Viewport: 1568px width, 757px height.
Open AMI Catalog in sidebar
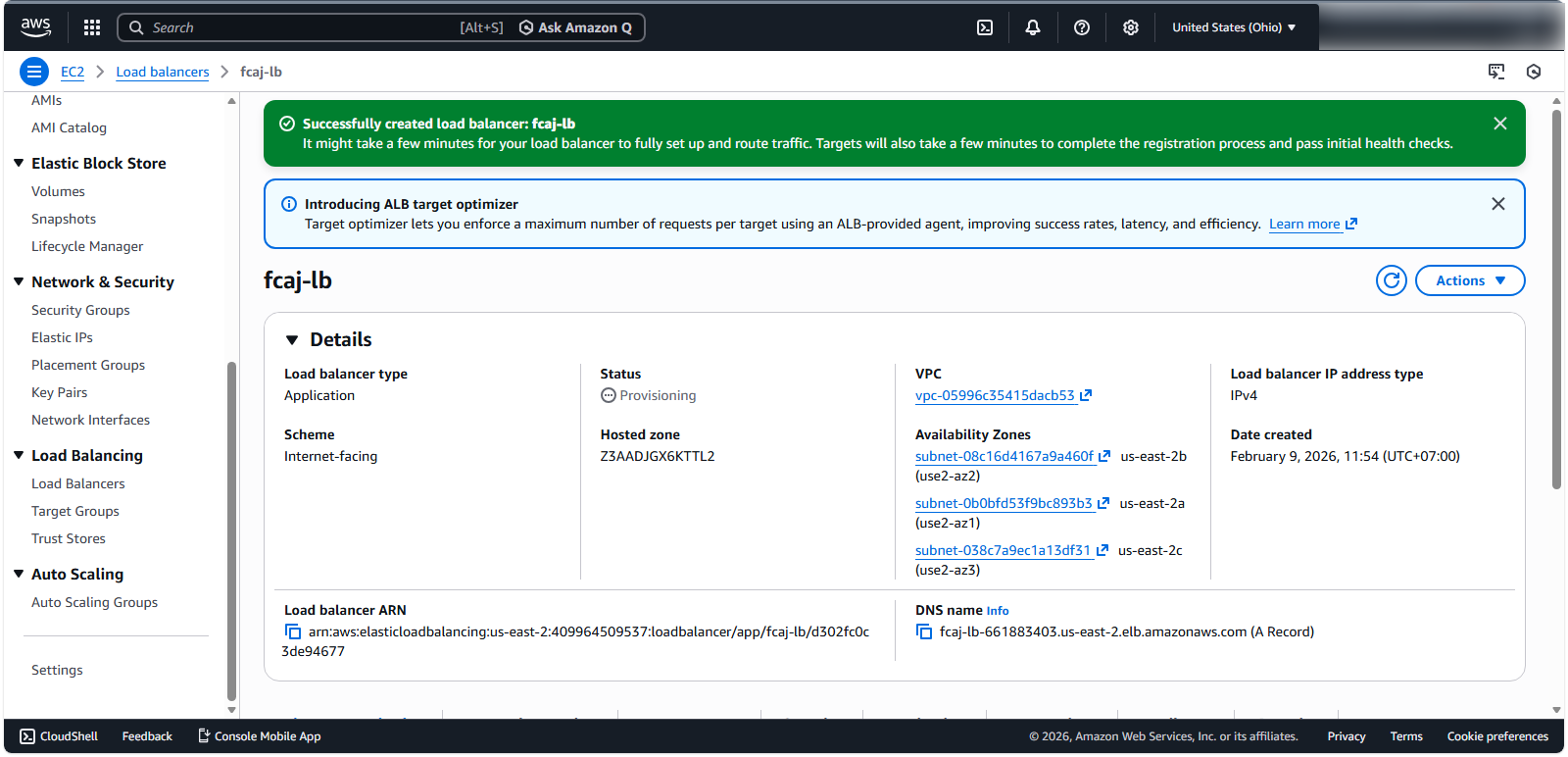tap(69, 127)
